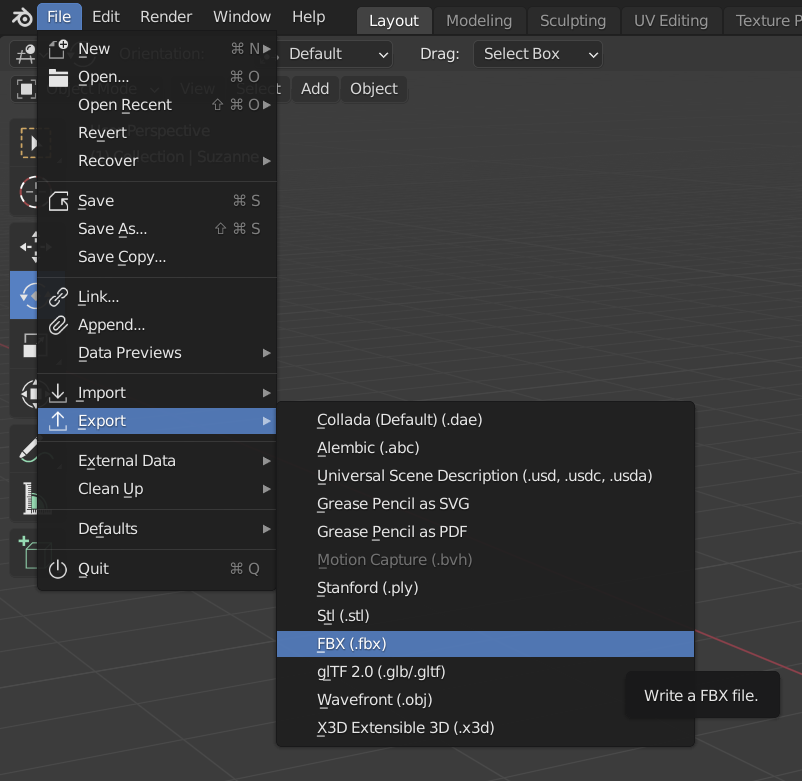Click the Quit power icon

pyautogui.click(x=59, y=569)
